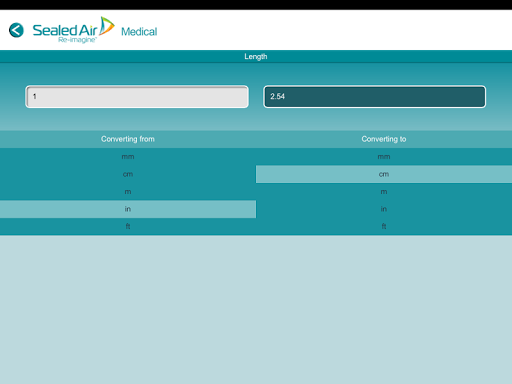This screenshot has height=384, width=512.
Task: Click the Converting from column header
Action: [x=128, y=139]
